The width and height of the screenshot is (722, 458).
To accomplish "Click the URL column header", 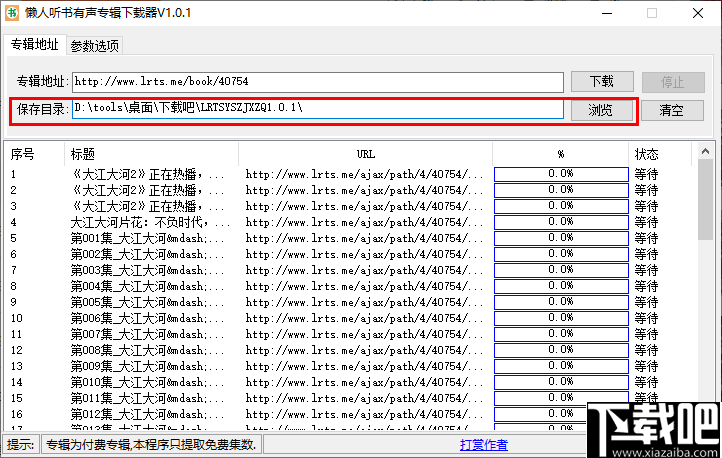I will click(366, 154).
